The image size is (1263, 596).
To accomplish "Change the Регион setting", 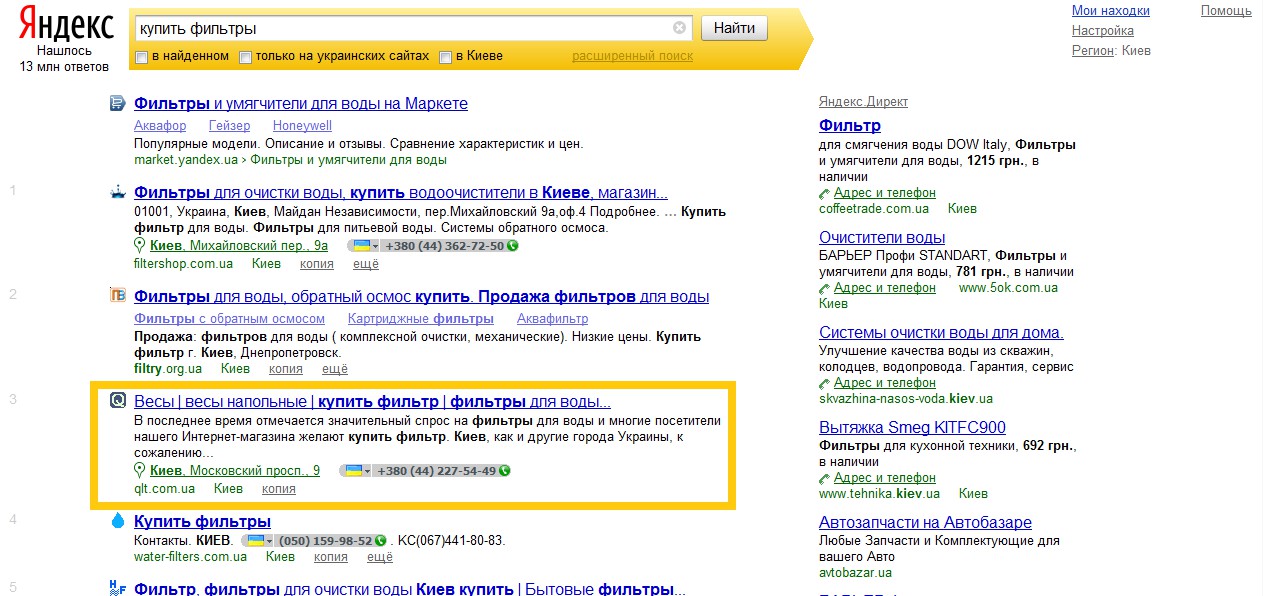I will (1093, 50).
